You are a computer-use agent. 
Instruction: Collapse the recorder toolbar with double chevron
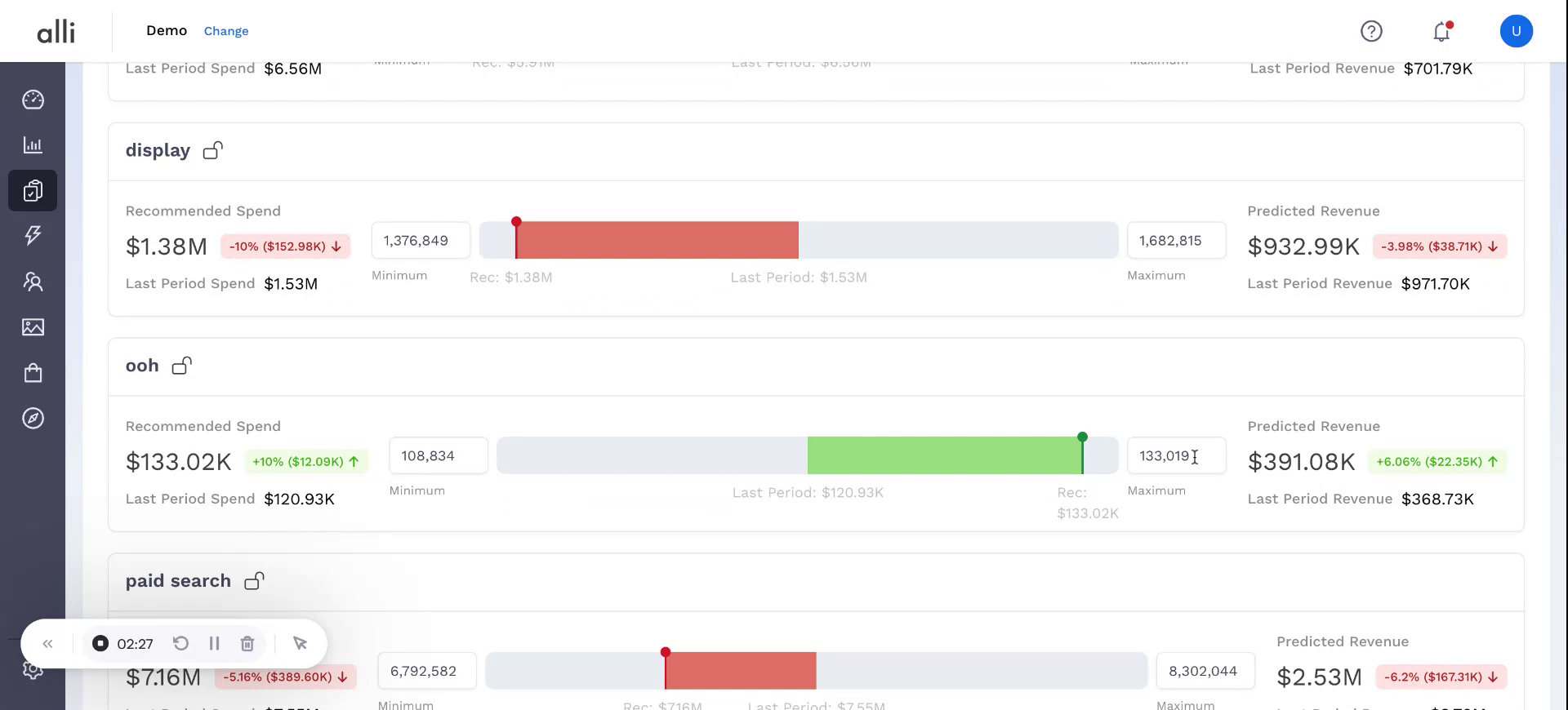point(47,644)
